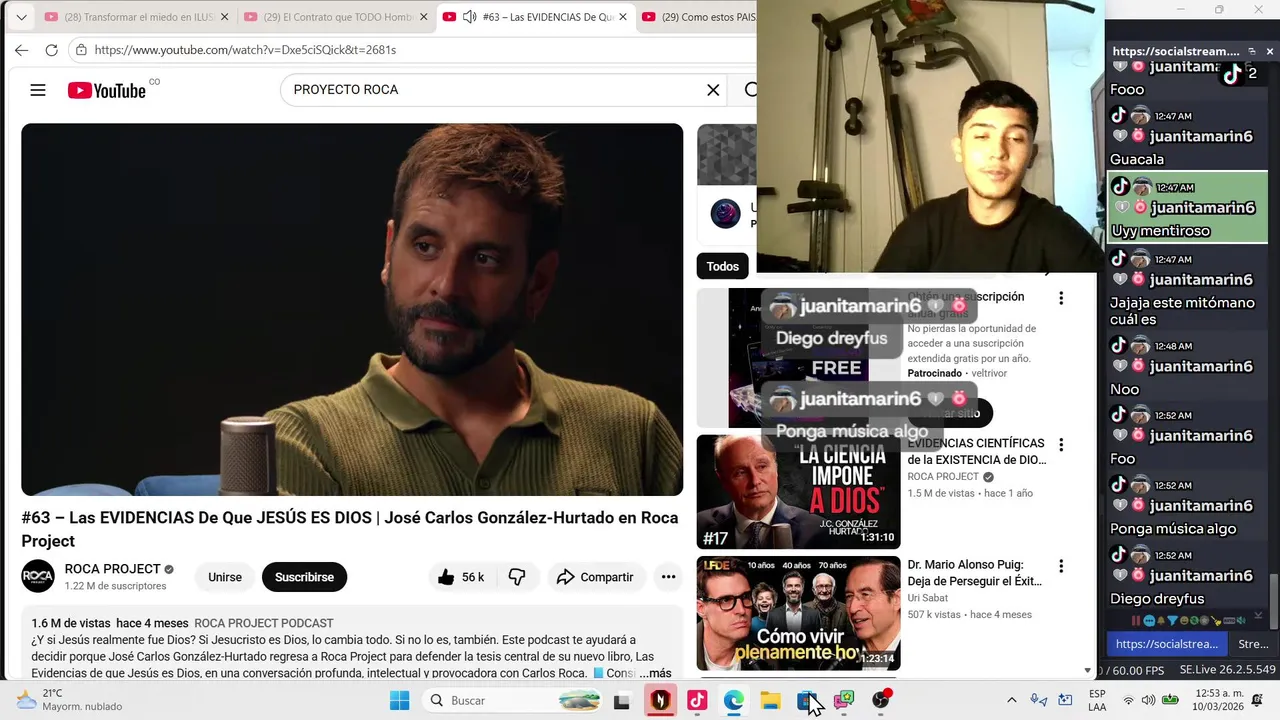The height and width of the screenshot is (720, 1280).
Task: Open Microsoft Edge from the taskbar
Action: point(734,700)
